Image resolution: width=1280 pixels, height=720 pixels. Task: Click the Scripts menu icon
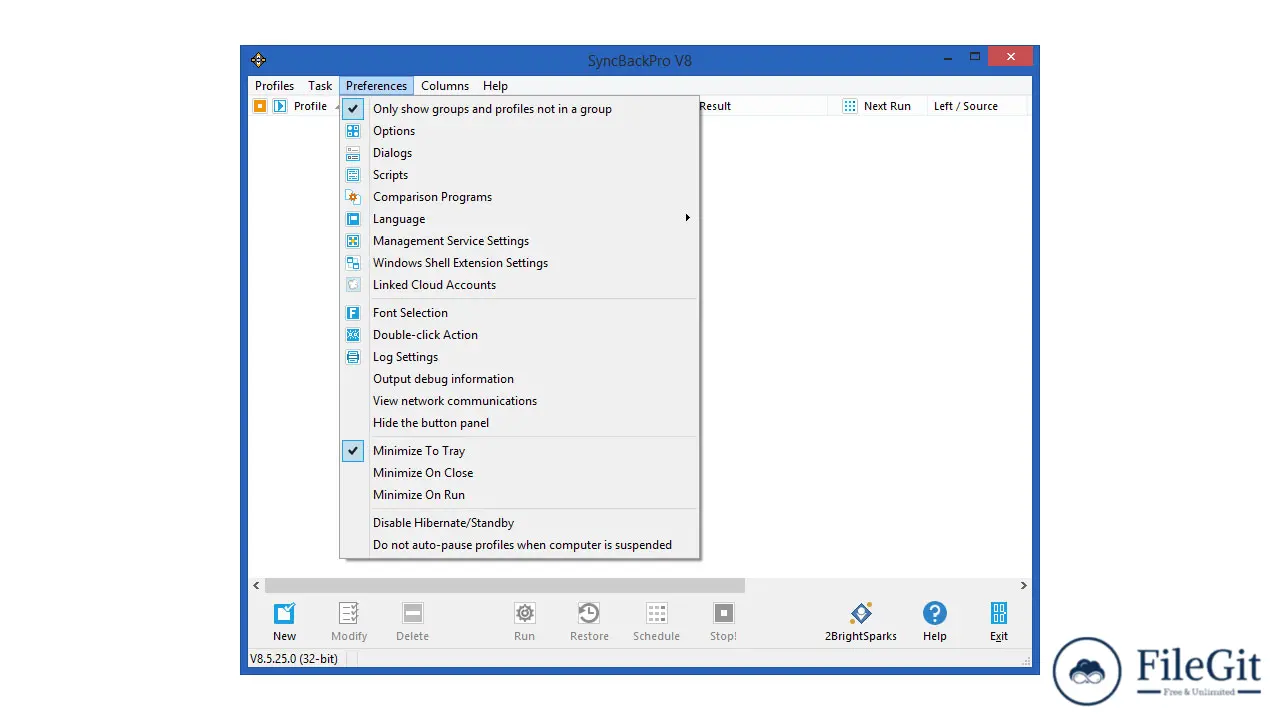click(x=353, y=175)
